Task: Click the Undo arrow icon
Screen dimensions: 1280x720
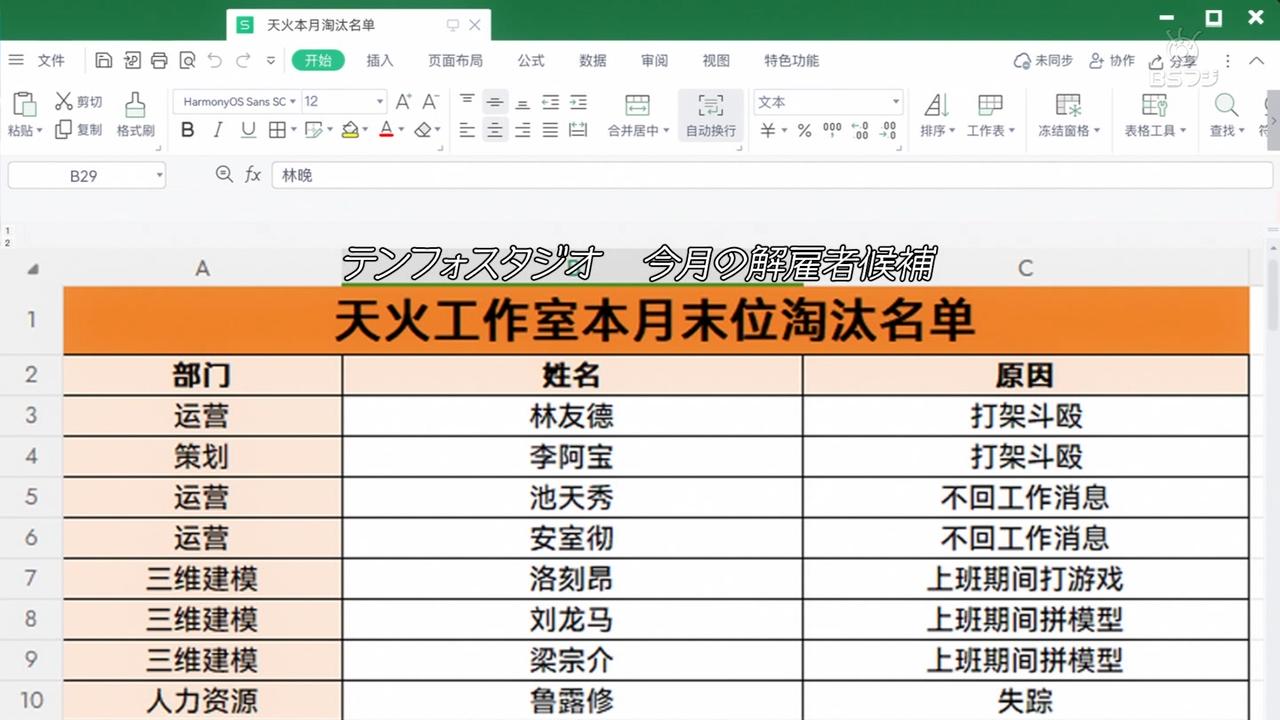Action: coord(214,61)
